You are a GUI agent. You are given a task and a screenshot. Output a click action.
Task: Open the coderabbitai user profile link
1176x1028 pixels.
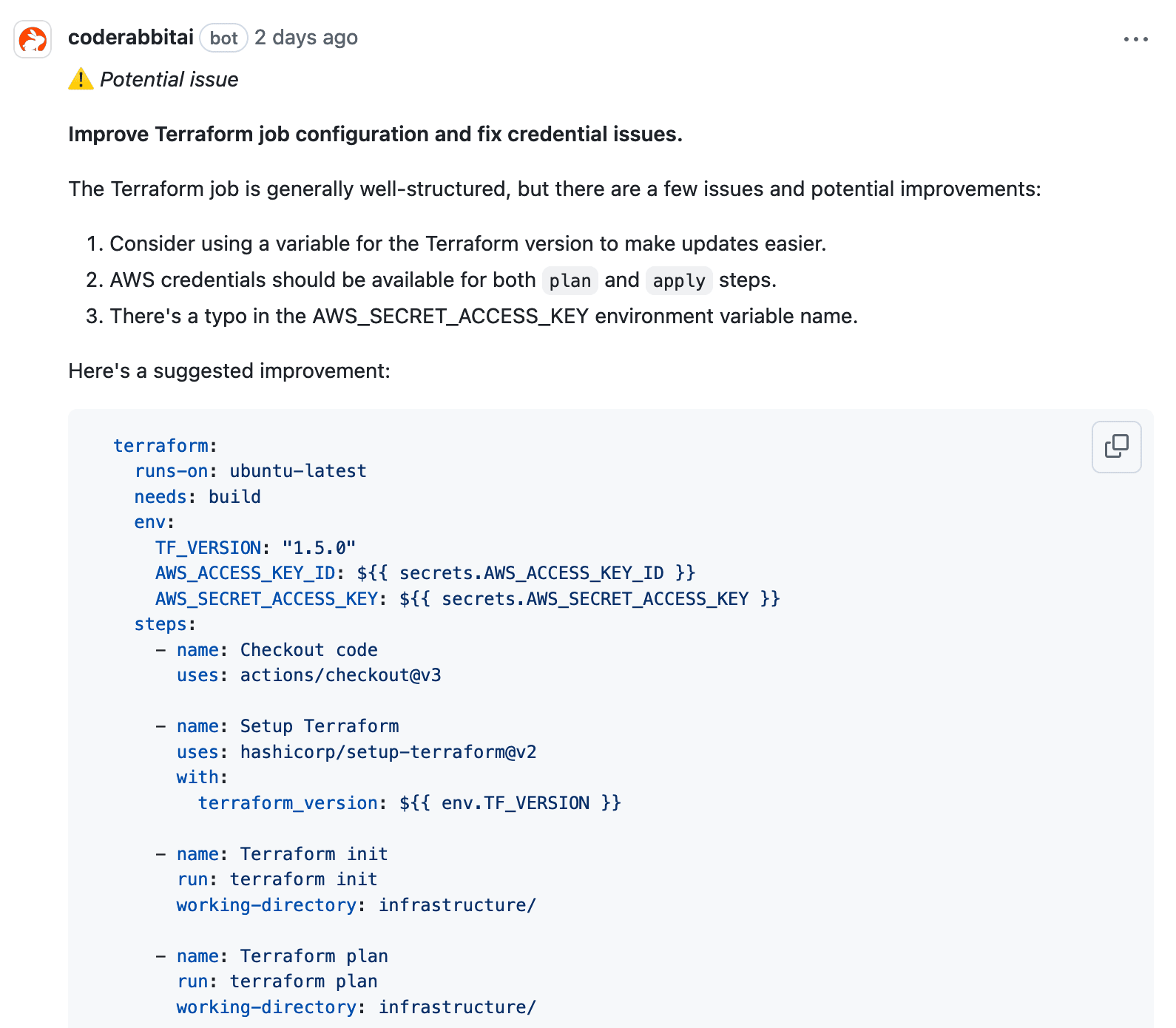point(131,38)
